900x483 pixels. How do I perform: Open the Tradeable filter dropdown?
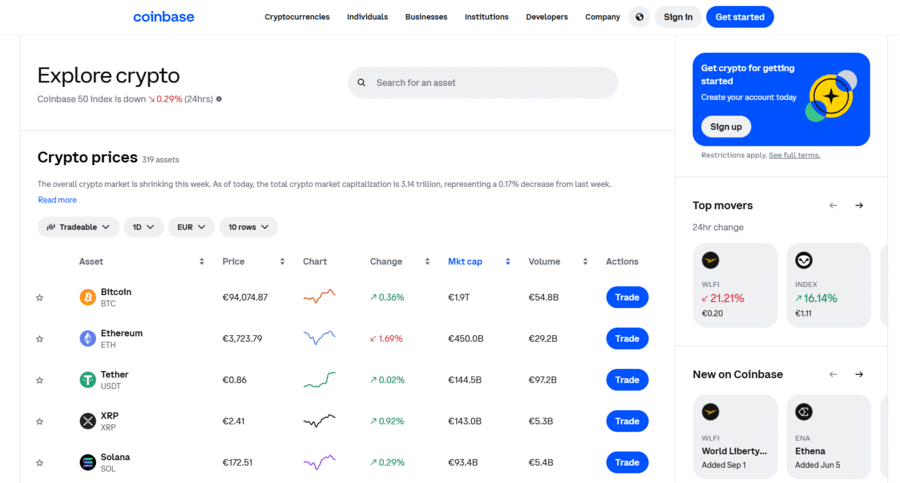(78, 227)
